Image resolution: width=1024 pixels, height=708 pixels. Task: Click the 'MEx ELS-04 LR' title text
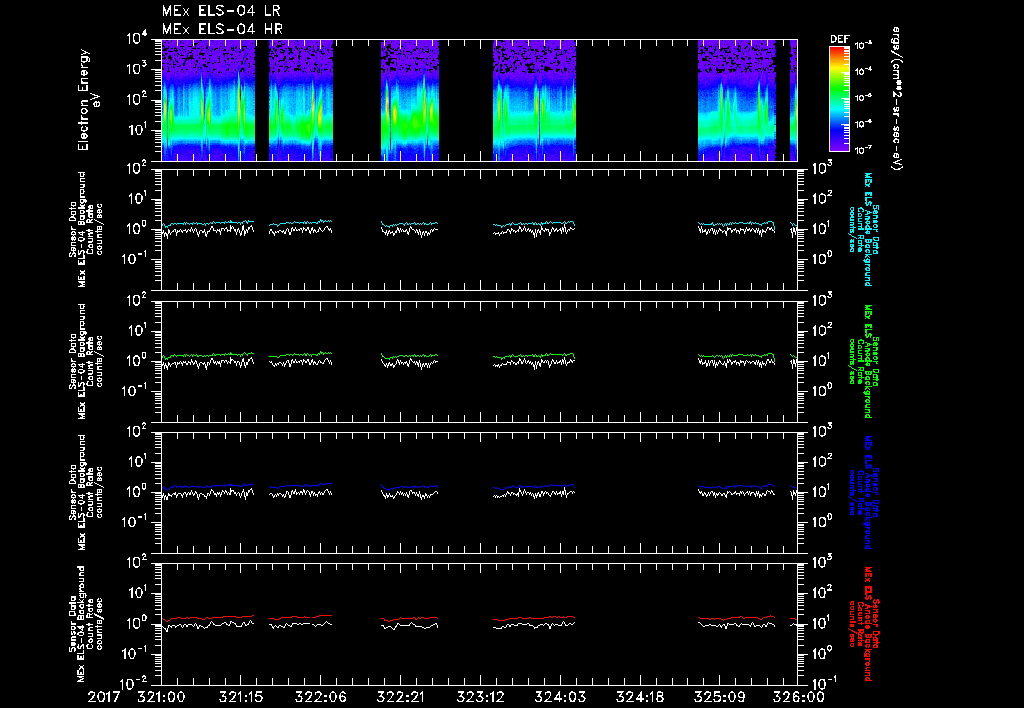click(x=221, y=11)
